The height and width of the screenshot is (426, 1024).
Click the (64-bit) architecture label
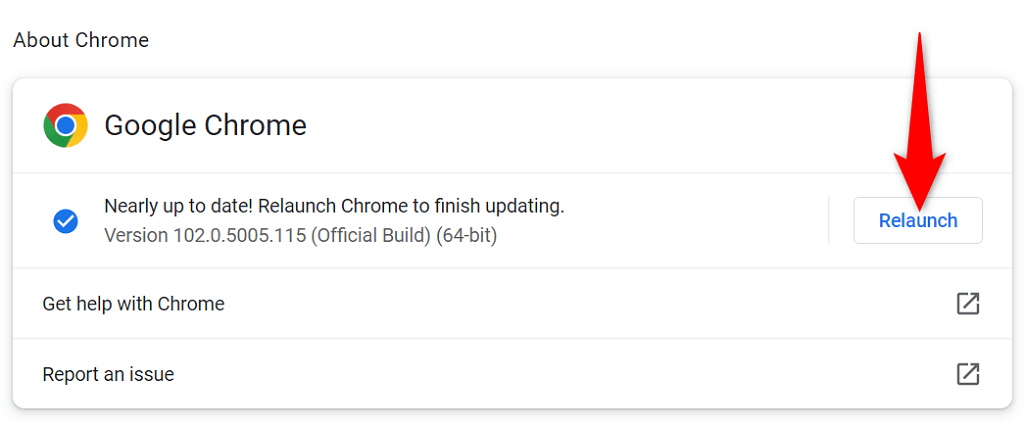click(466, 236)
